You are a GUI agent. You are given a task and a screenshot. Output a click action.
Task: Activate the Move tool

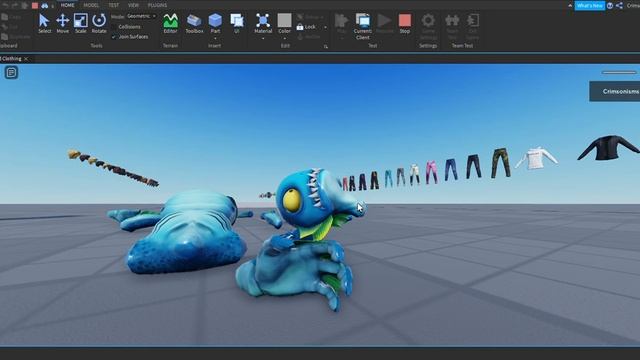(x=62, y=23)
